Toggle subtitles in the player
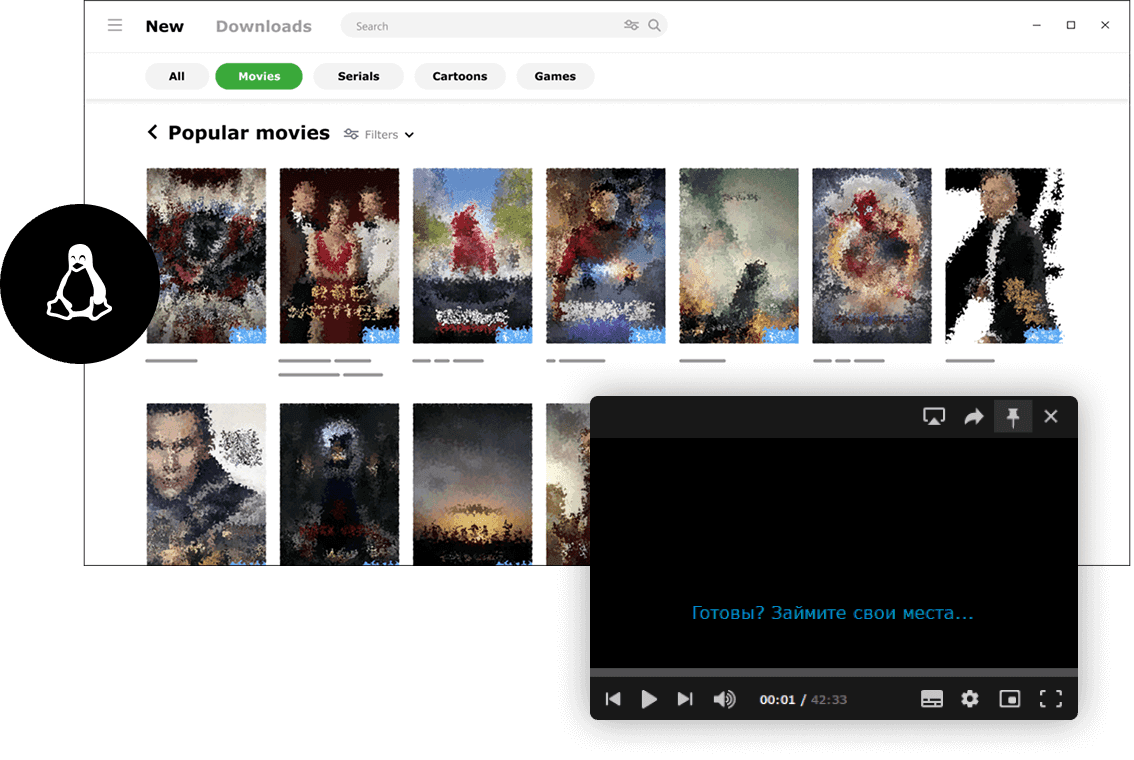Viewport: 1134px width, 760px height. [x=932, y=699]
